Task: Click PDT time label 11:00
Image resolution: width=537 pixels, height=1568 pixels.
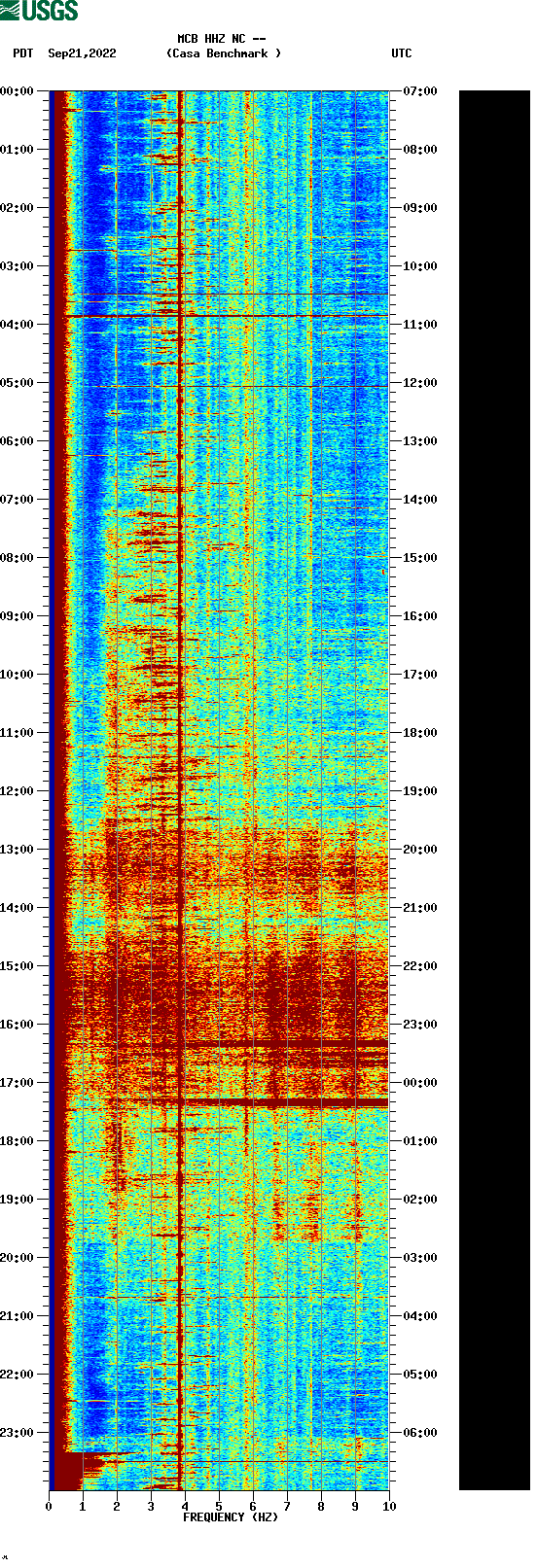Action: [18, 733]
